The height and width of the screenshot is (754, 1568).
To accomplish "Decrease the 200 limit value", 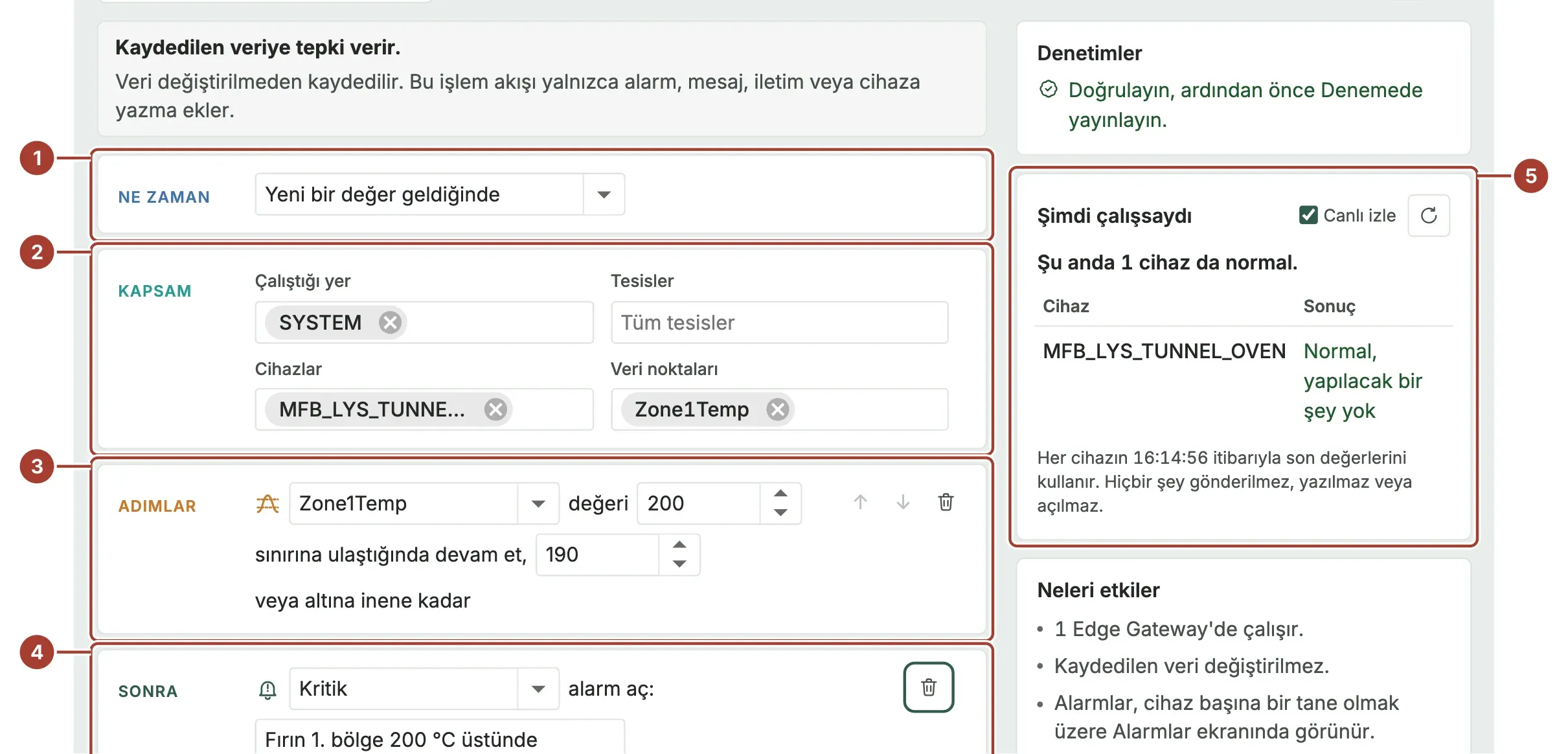I will [780, 513].
